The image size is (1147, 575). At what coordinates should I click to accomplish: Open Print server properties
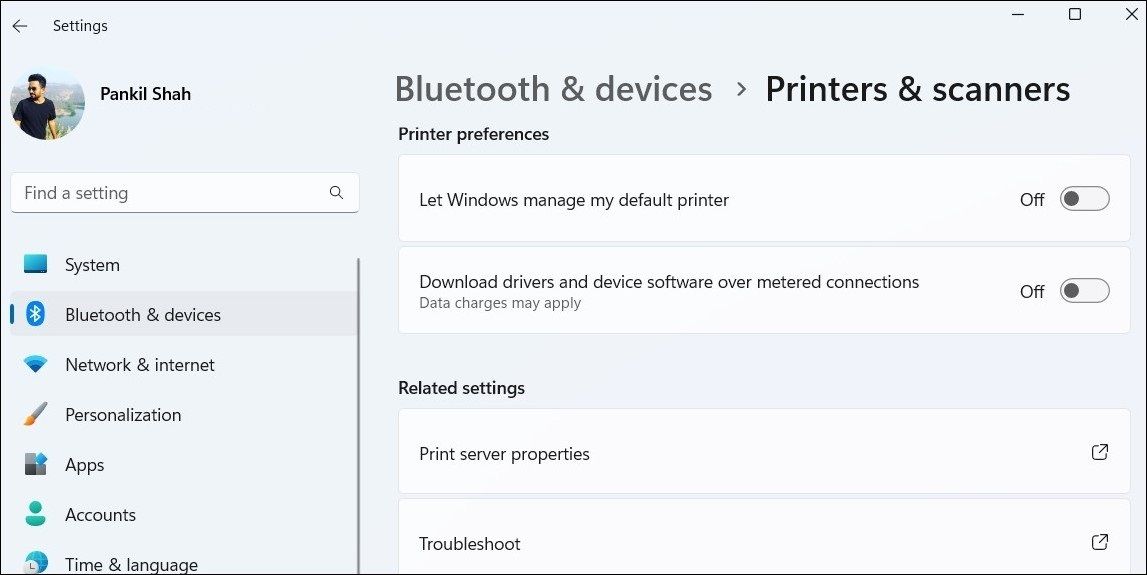[504, 454]
